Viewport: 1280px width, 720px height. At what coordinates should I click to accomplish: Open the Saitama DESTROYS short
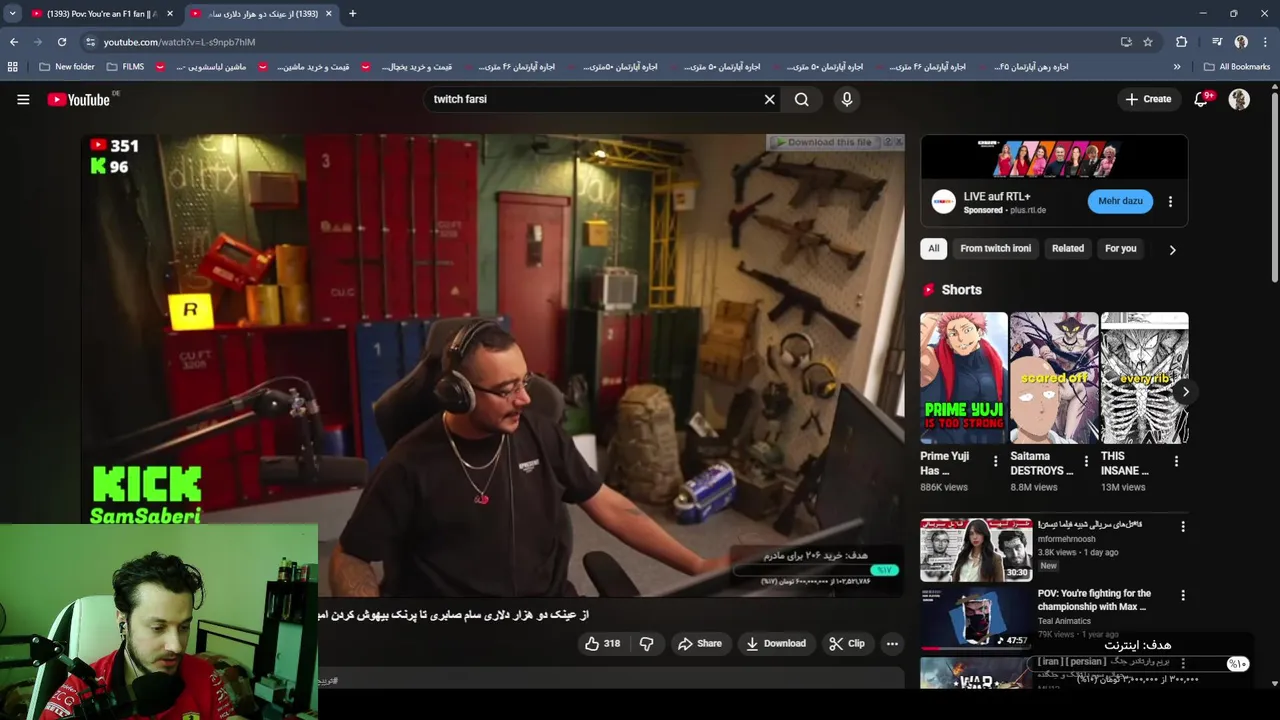[x=1054, y=378]
